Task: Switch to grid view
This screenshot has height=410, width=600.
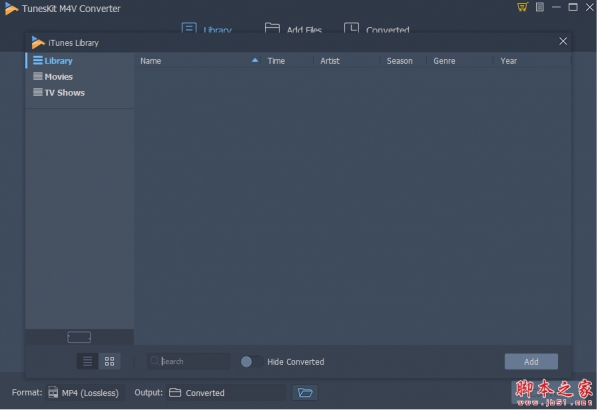Action: pos(110,361)
